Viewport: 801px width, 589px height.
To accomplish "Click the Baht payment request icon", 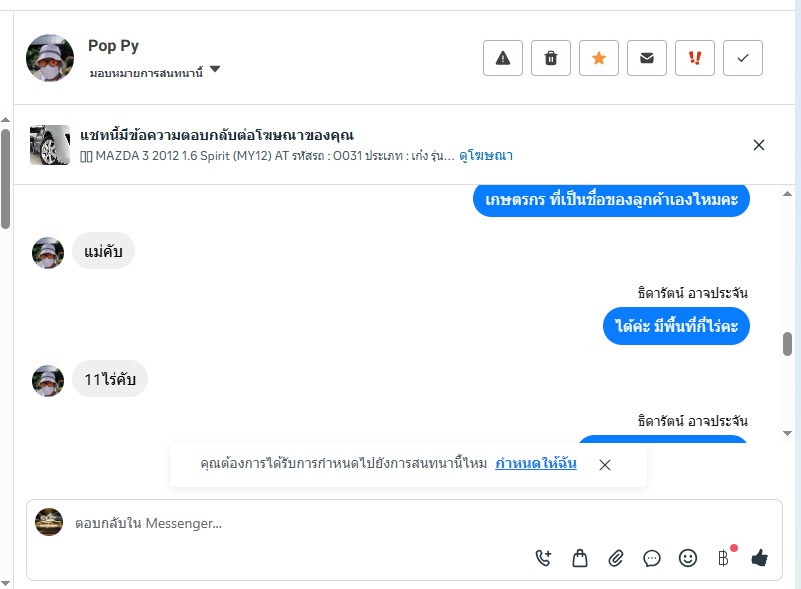I will tap(723, 558).
